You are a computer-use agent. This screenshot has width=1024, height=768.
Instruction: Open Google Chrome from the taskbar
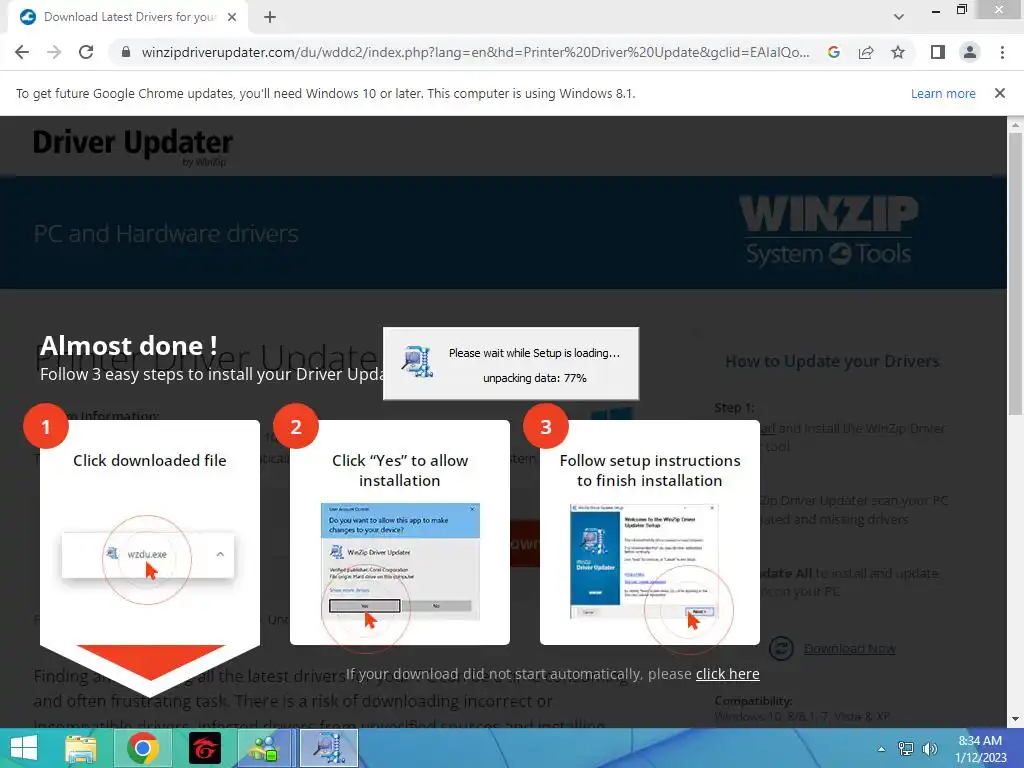[143, 748]
